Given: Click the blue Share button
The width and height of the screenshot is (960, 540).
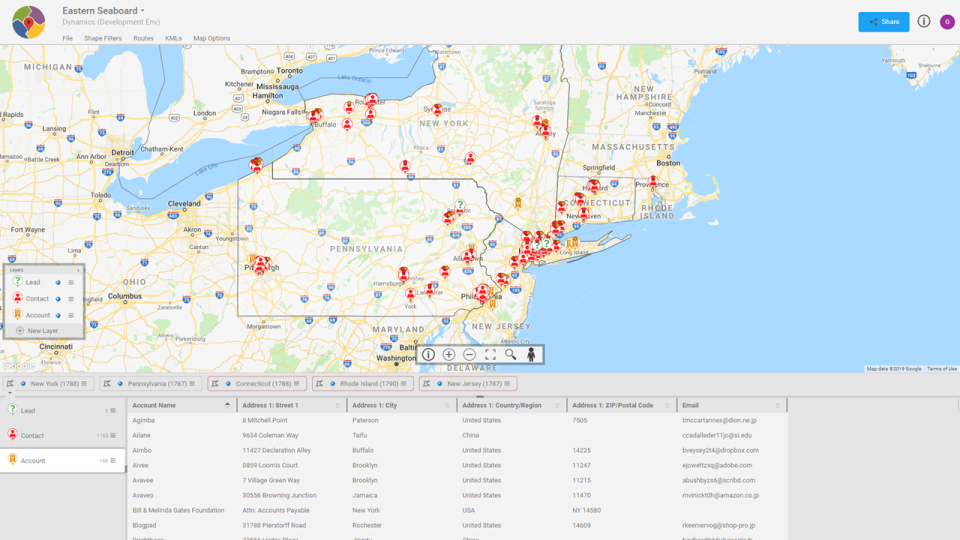Looking at the screenshot, I should pyautogui.click(x=883, y=21).
